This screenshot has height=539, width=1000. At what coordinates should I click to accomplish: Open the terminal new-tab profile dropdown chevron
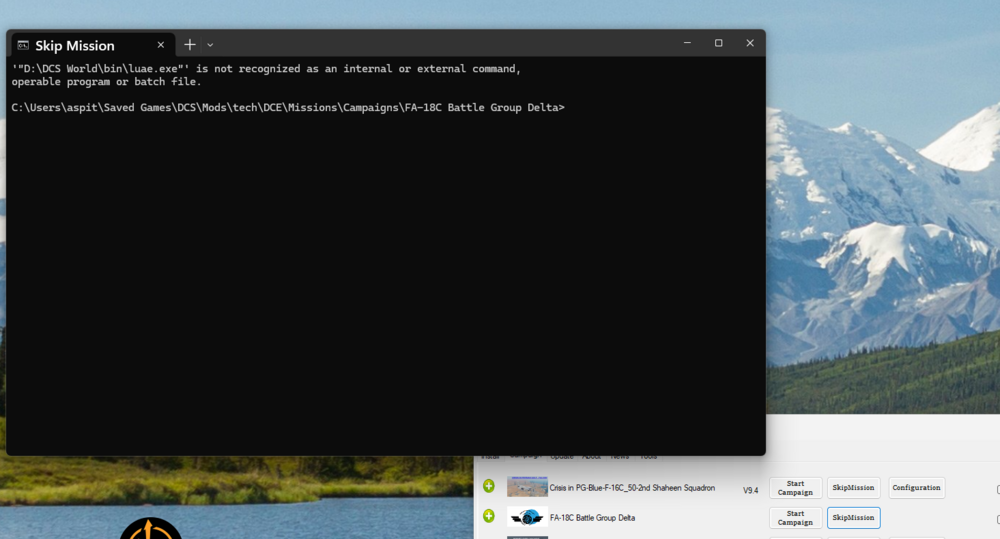[x=210, y=45]
